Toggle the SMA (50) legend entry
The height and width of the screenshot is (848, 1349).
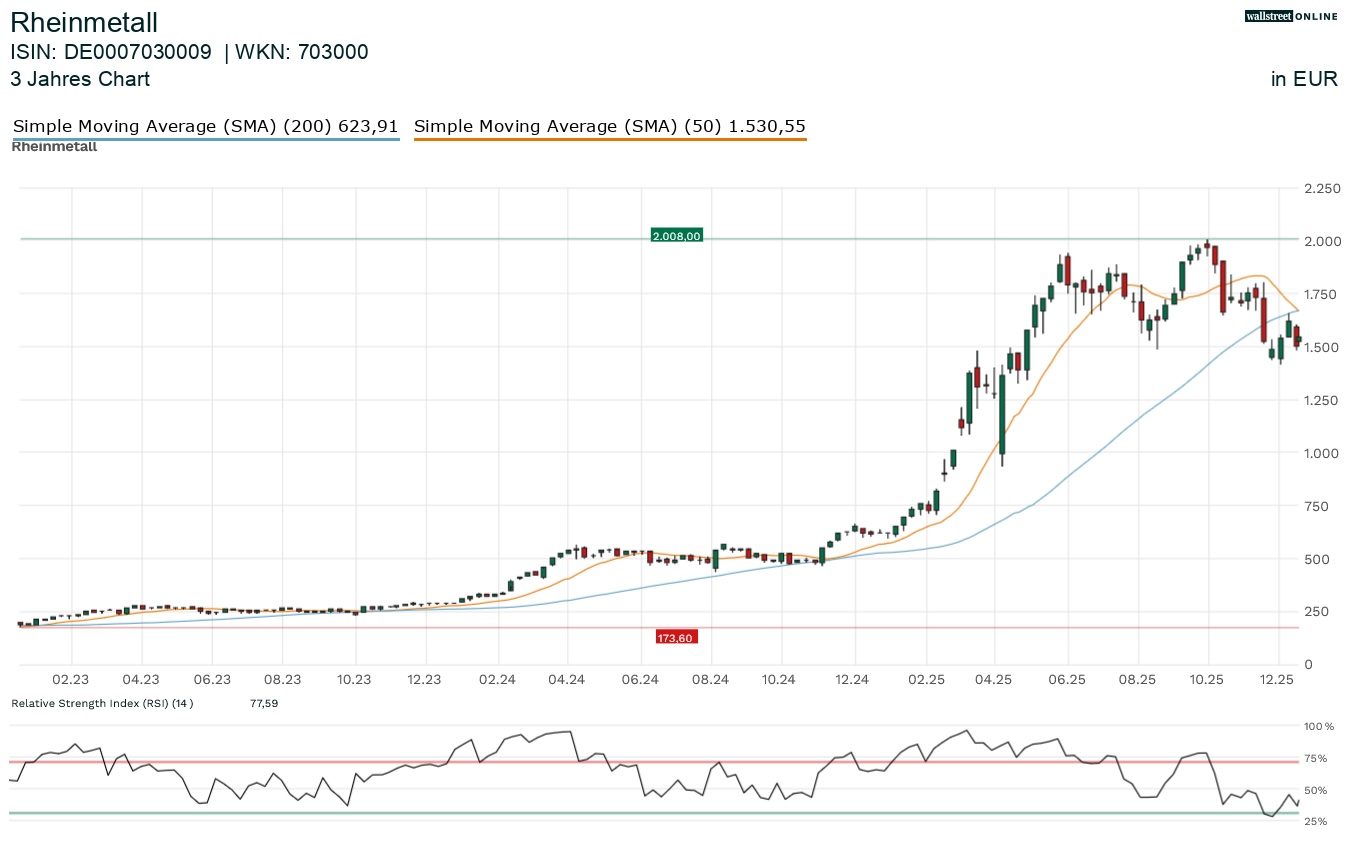609,127
